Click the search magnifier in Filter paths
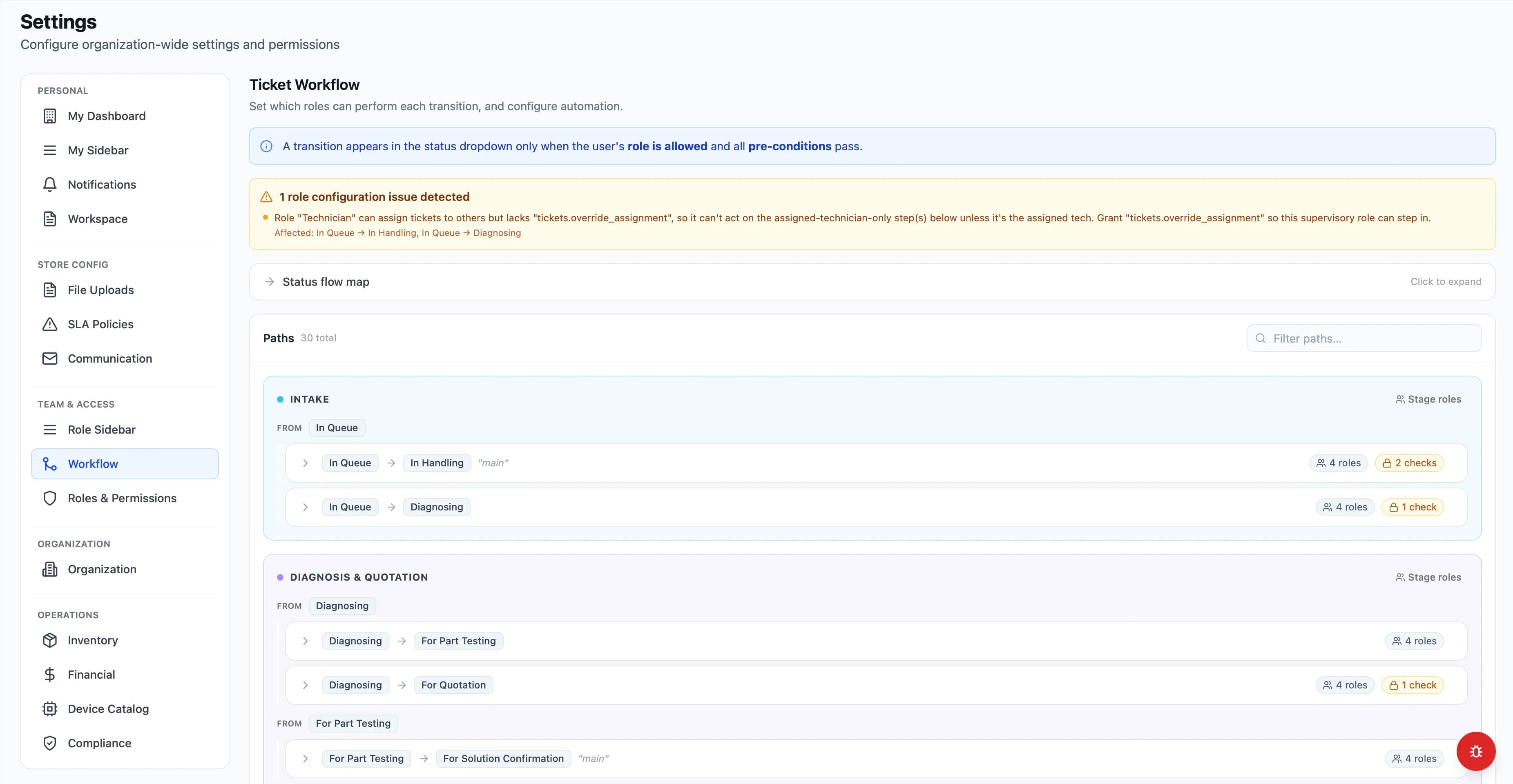 point(1260,338)
